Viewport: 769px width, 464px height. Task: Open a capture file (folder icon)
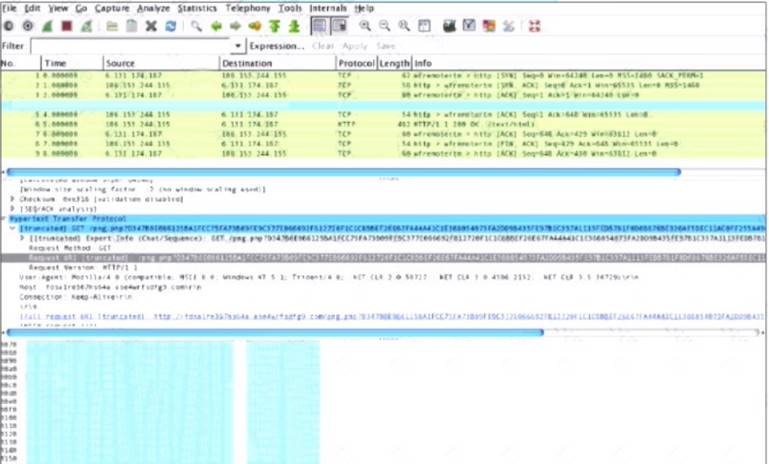click(x=112, y=26)
